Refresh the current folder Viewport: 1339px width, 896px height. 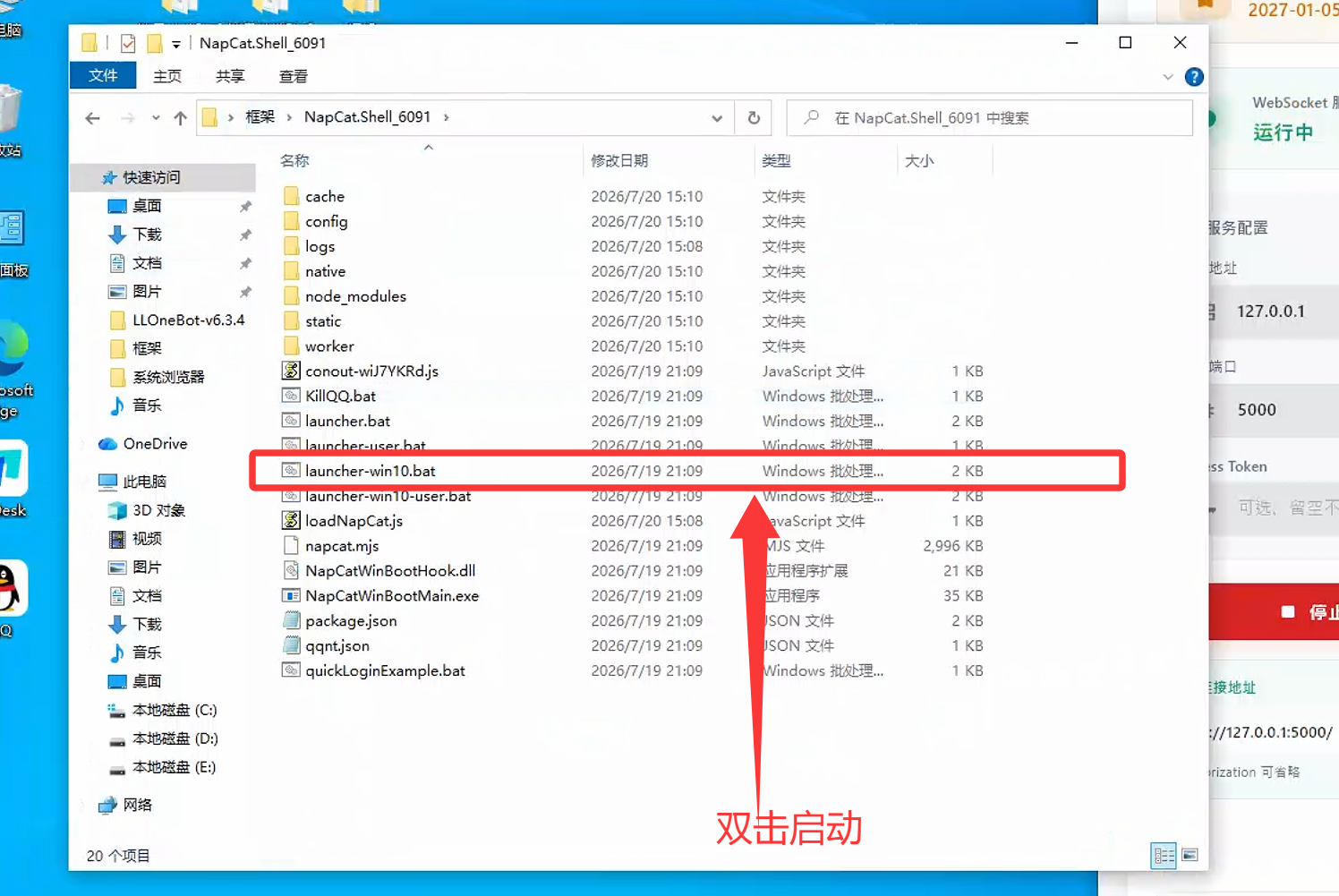coord(754,118)
